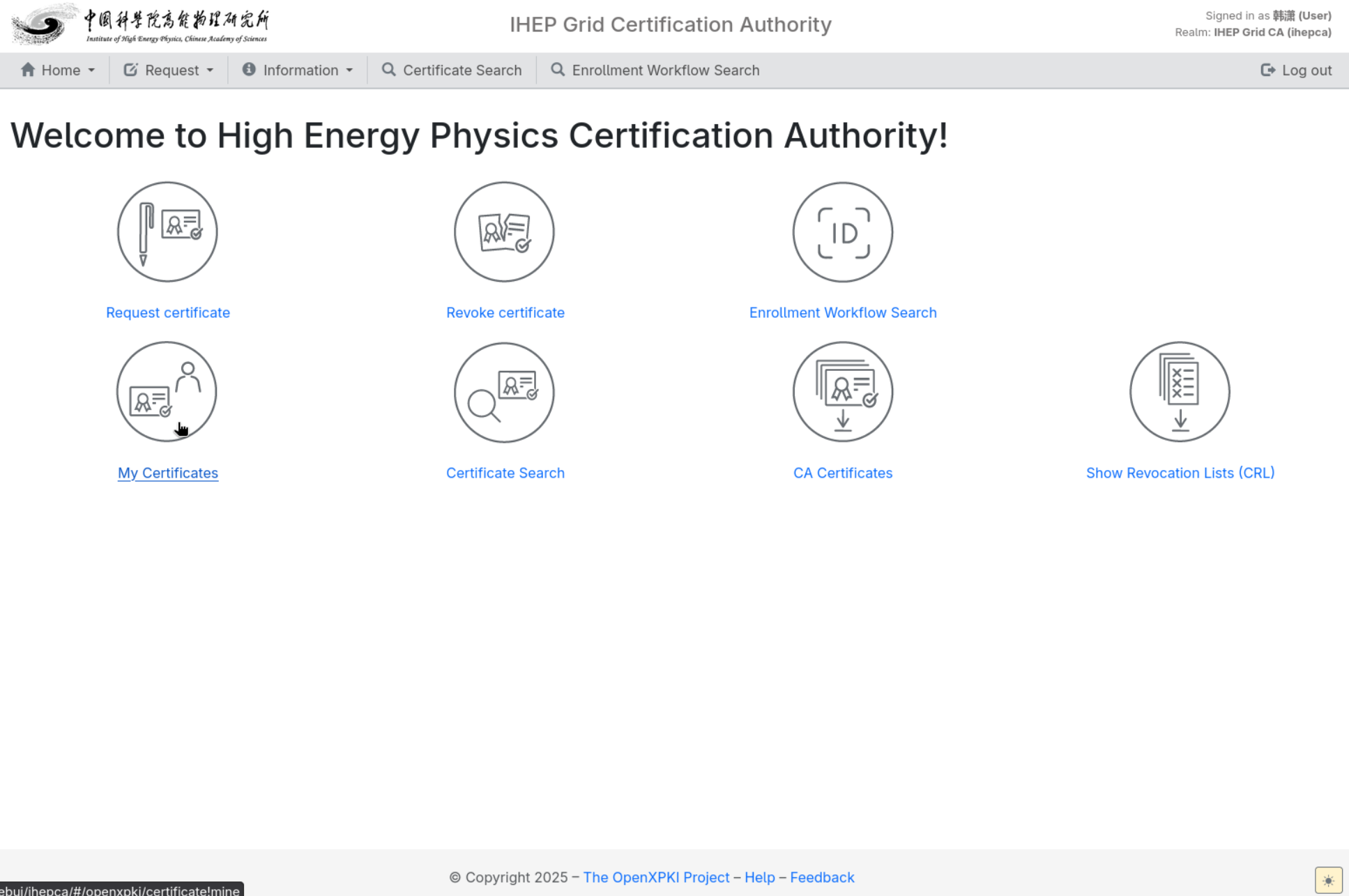Open Certificate Search in the navbar

point(452,70)
